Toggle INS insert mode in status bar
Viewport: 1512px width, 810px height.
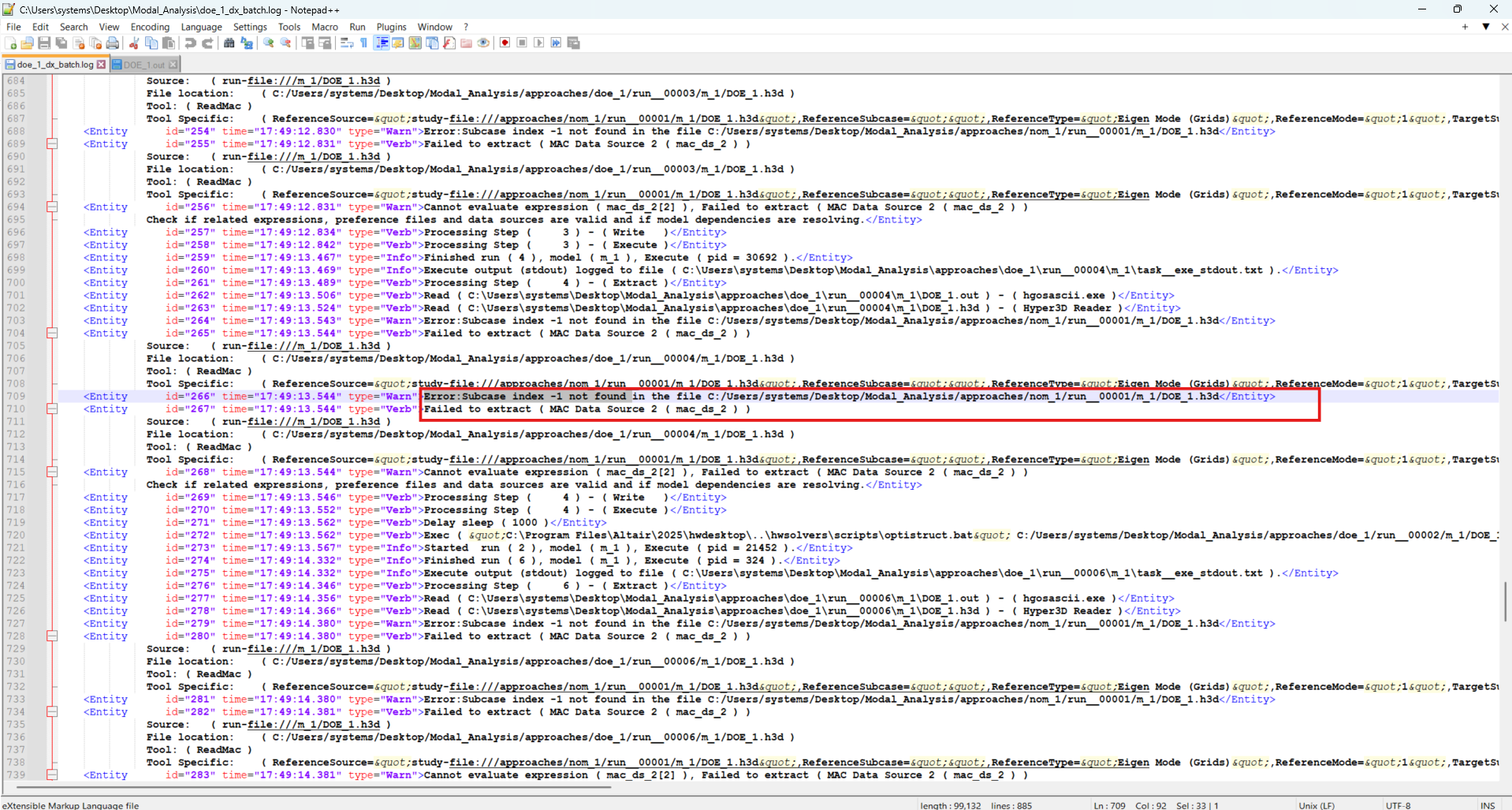point(1488,805)
